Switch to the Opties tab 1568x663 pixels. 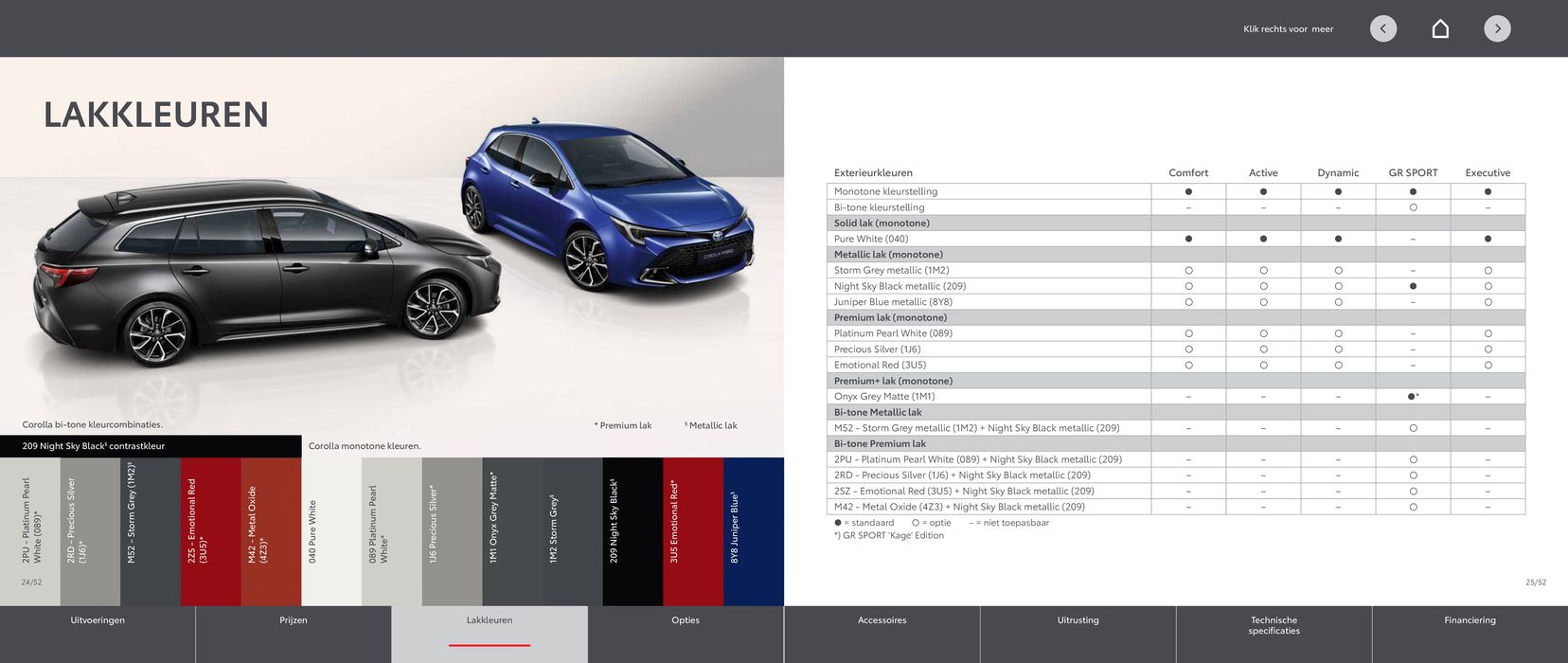coord(686,621)
